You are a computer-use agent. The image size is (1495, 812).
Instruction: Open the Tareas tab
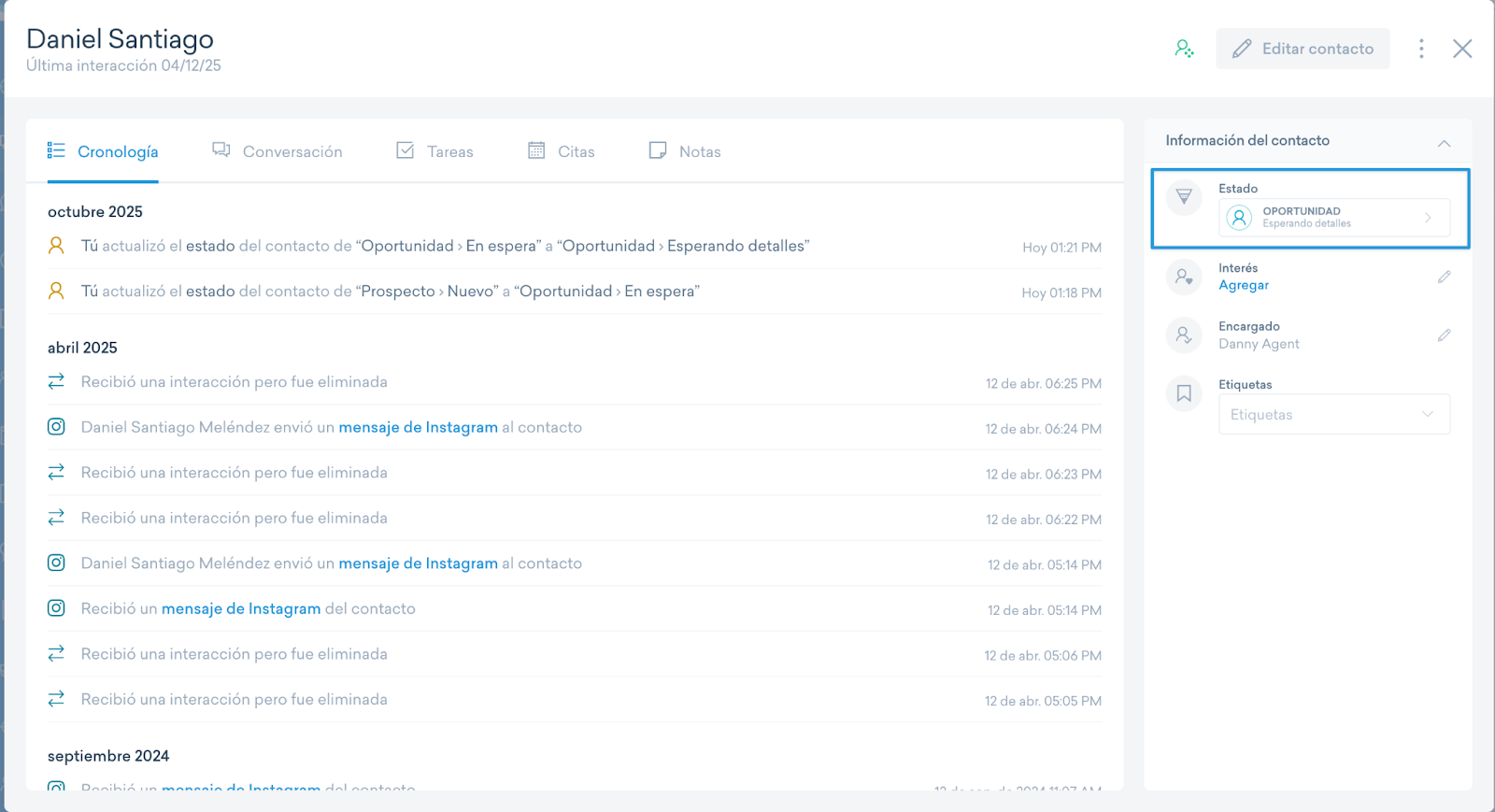[x=435, y=151]
